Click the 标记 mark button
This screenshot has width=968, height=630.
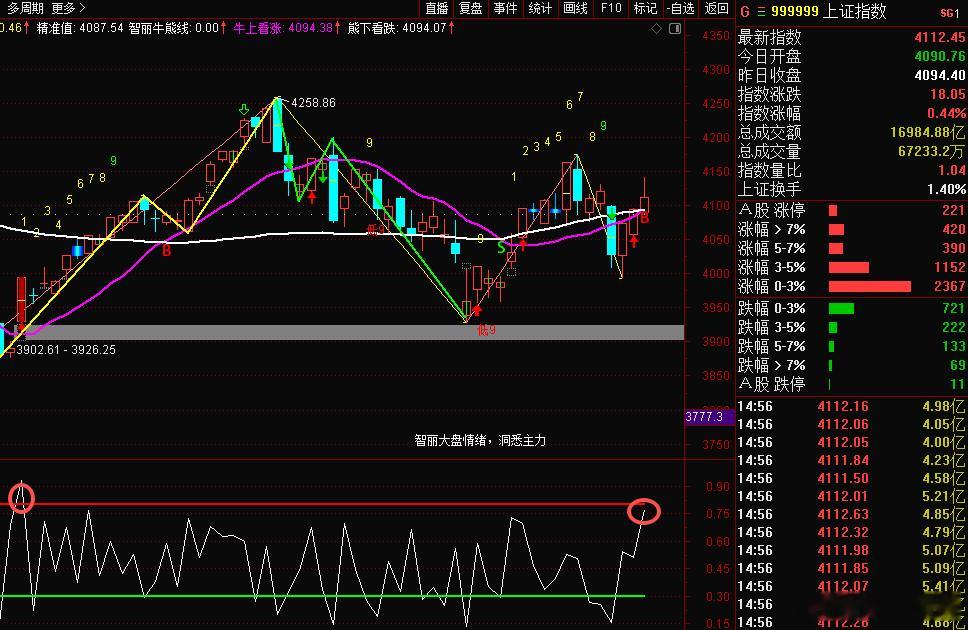(x=645, y=8)
